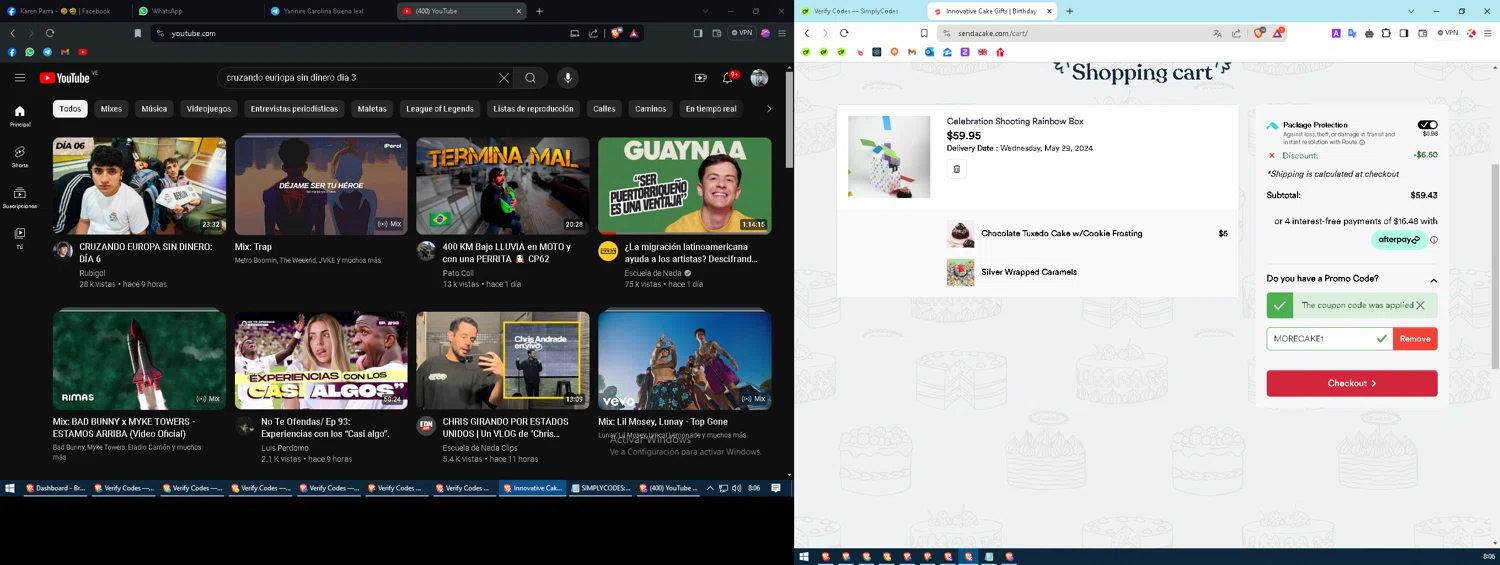Viewport: 1500px width, 565px height.
Task: Click the YouTube create video icon
Action: 700,78
